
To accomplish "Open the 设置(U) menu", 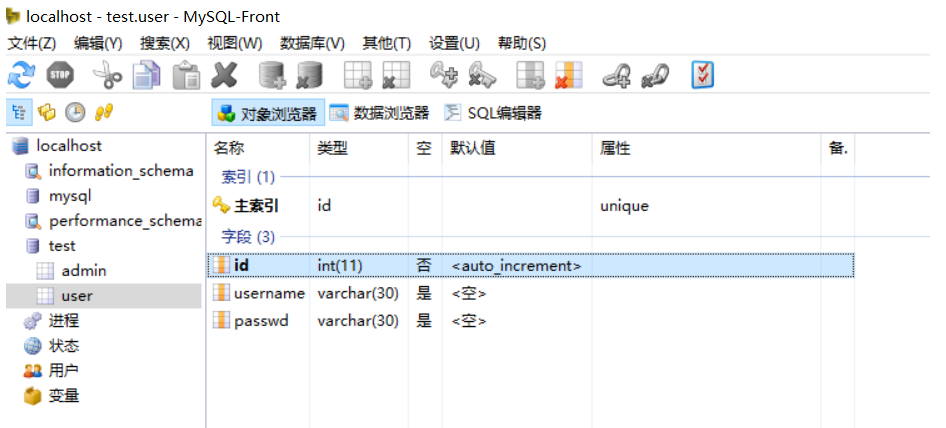I will tap(454, 43).
